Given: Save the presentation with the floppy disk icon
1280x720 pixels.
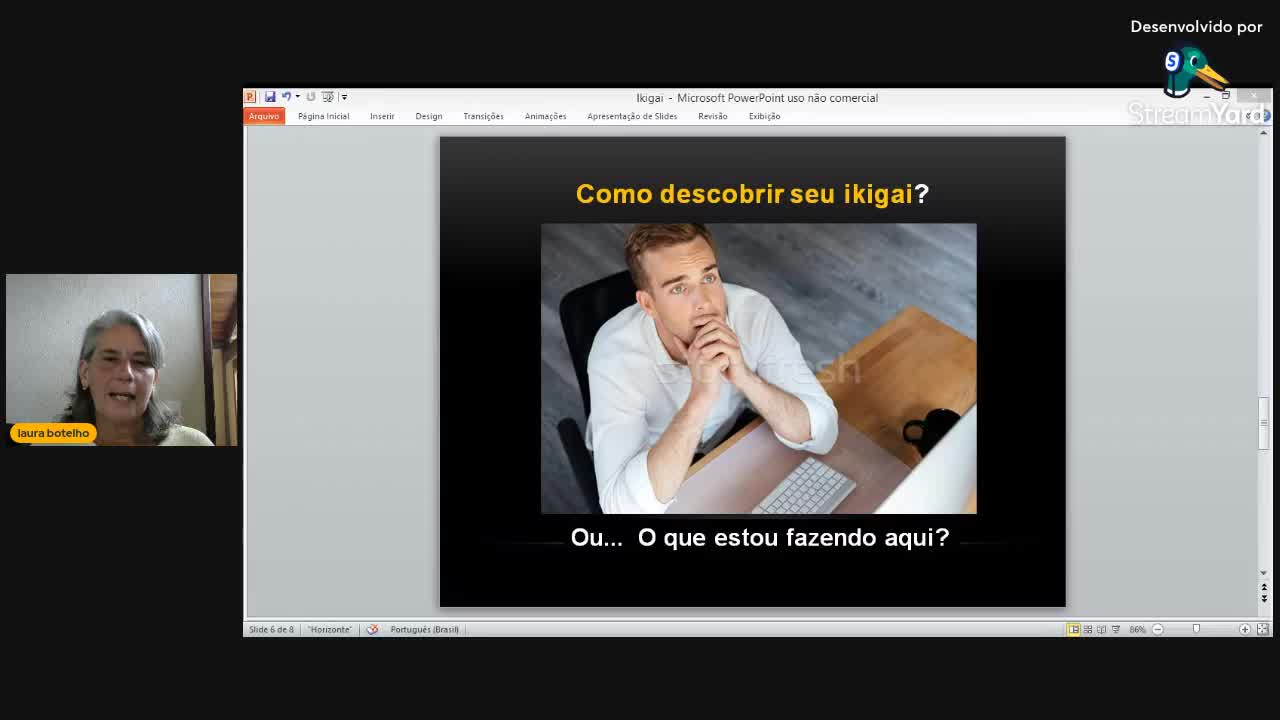Looking at the screenshot, I should [270, 97].
